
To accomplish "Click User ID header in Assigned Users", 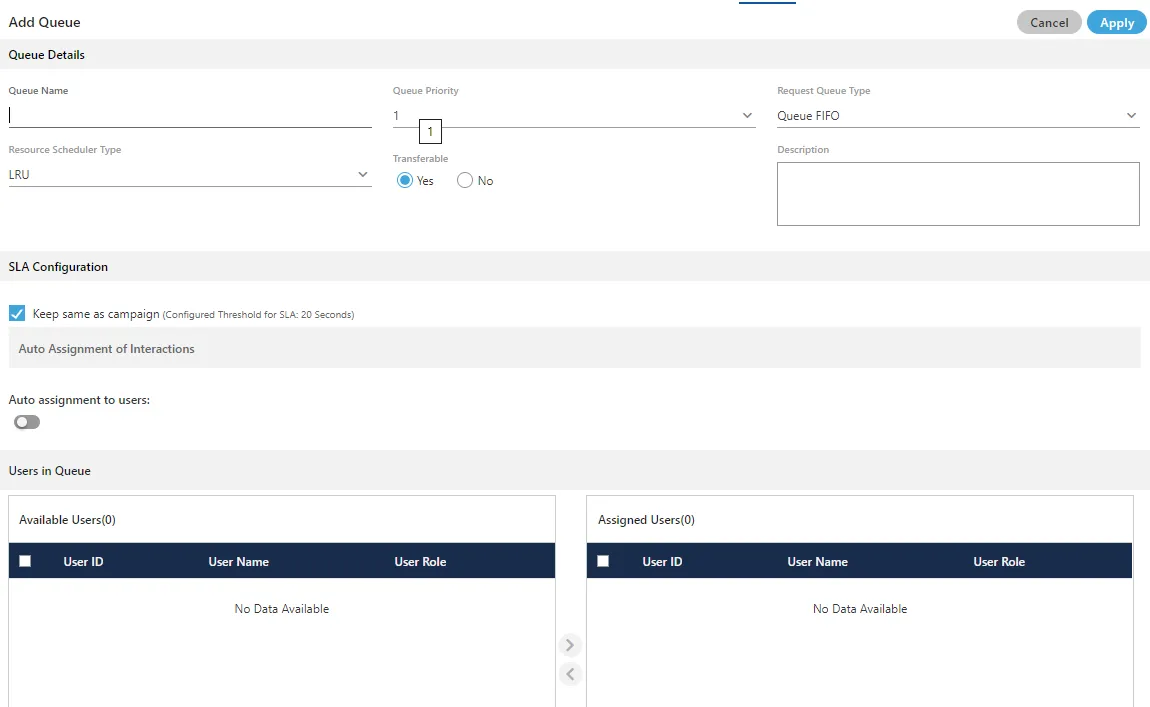I will (x=662, y=562).
